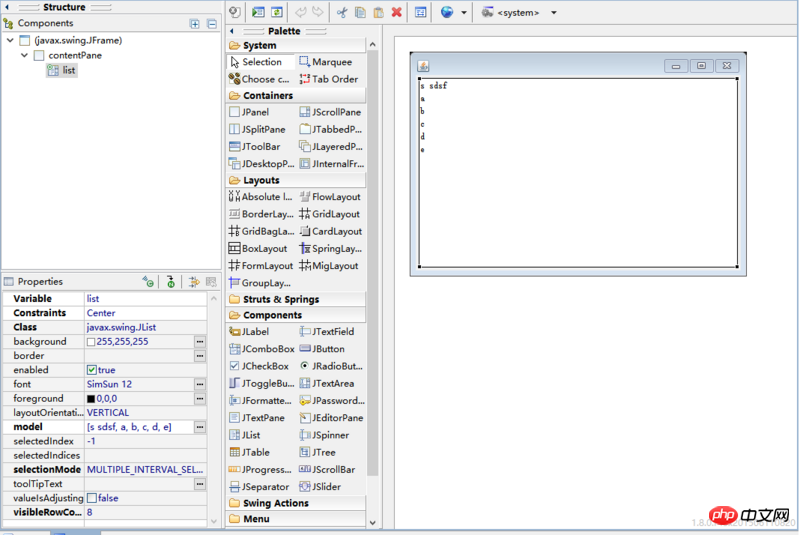This screenshot has height=535, width=800.
Task: Expand the Swing Actions palette category
Action: 275,503
